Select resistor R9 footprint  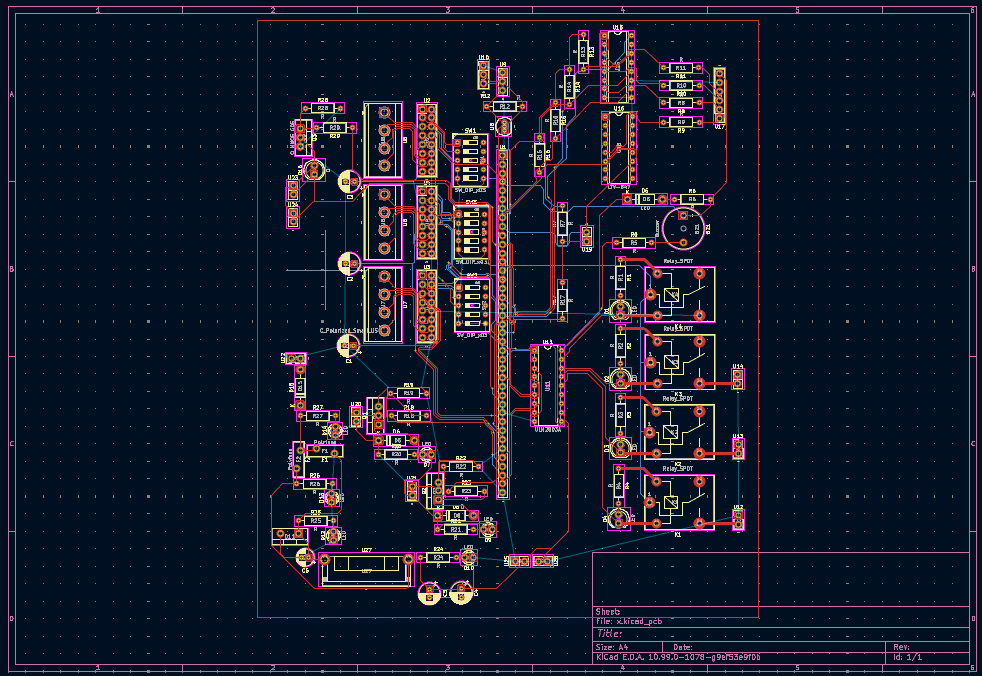(x=681, y=122)
